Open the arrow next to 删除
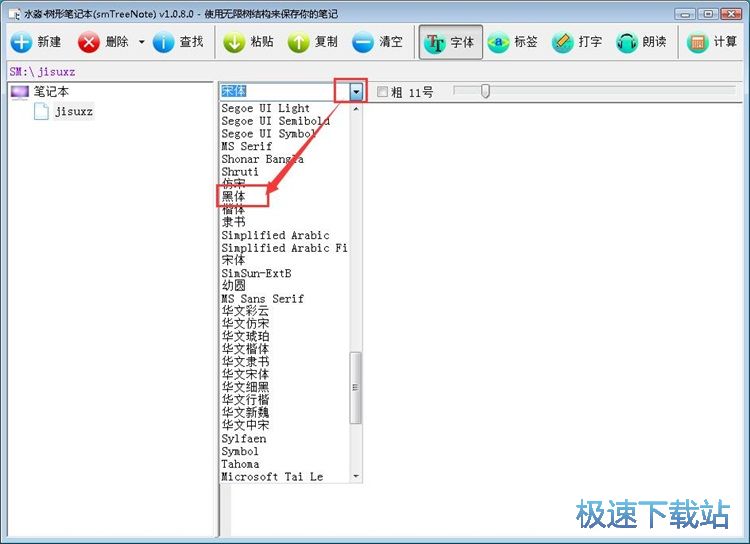This screenshot has height=544, width=750. 142,42
